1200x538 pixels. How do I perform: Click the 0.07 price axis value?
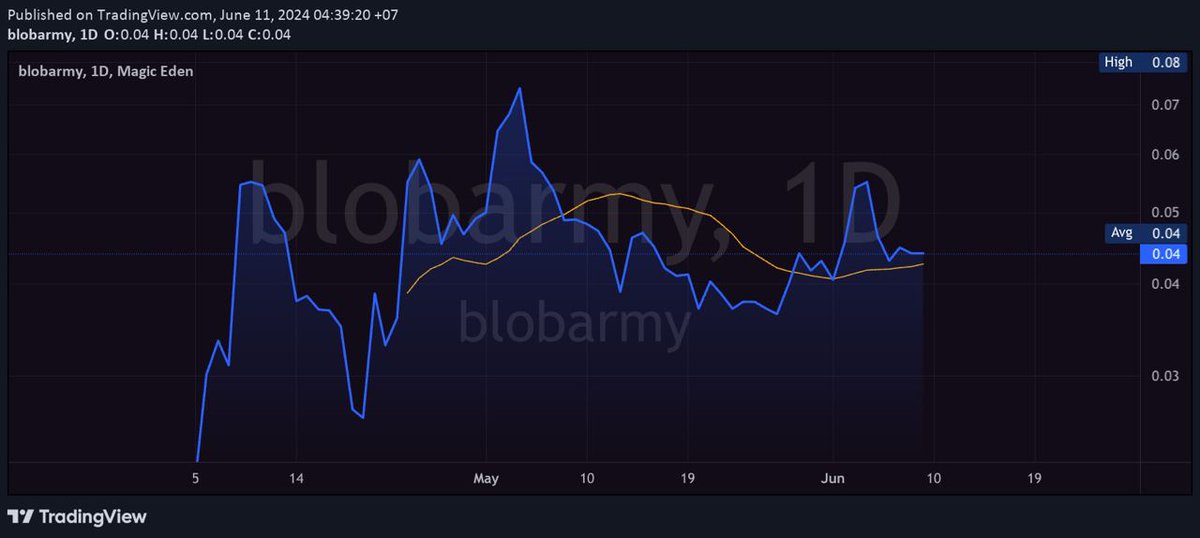(x=1166, y=105)
